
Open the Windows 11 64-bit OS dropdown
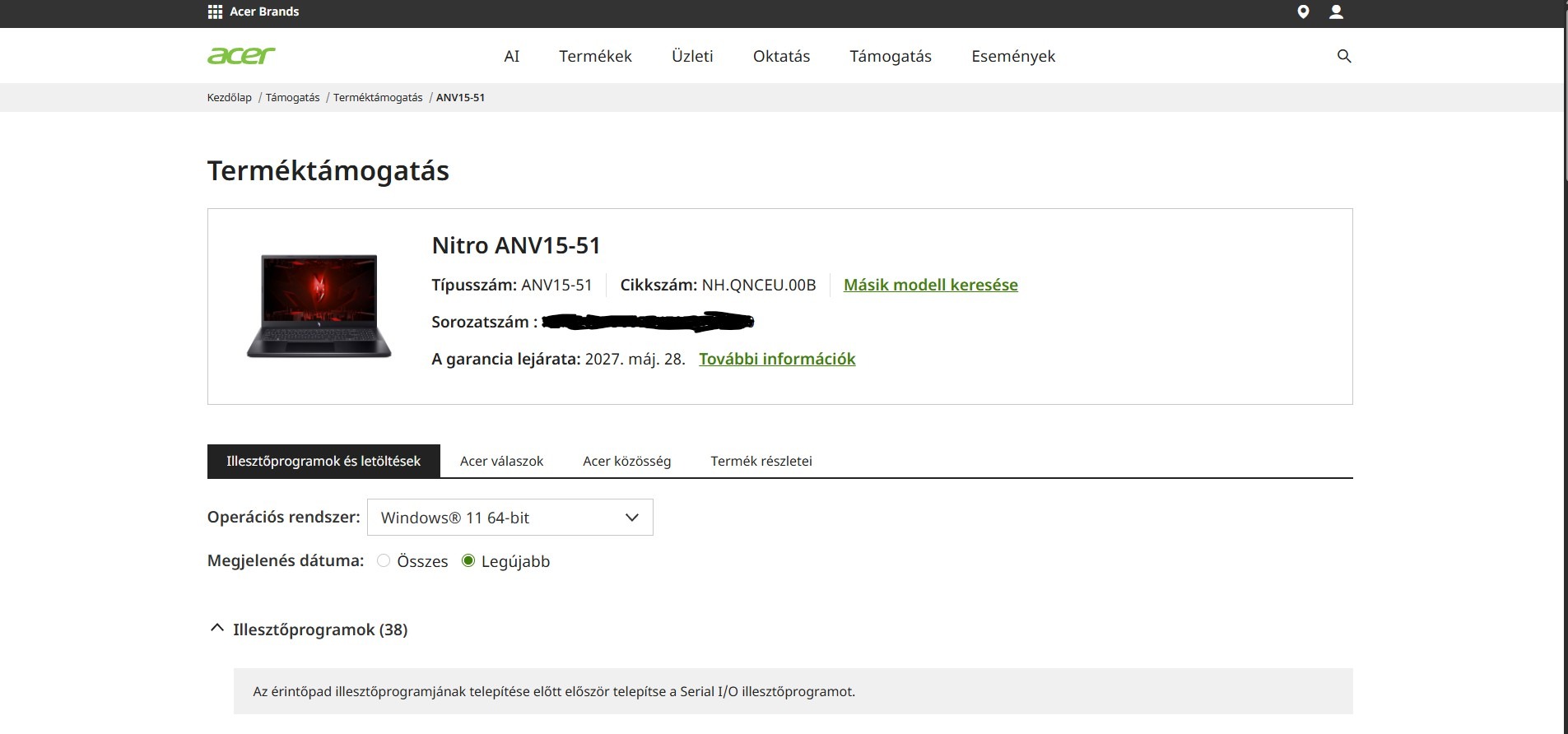pyautogui.click(x=510, y=517)
